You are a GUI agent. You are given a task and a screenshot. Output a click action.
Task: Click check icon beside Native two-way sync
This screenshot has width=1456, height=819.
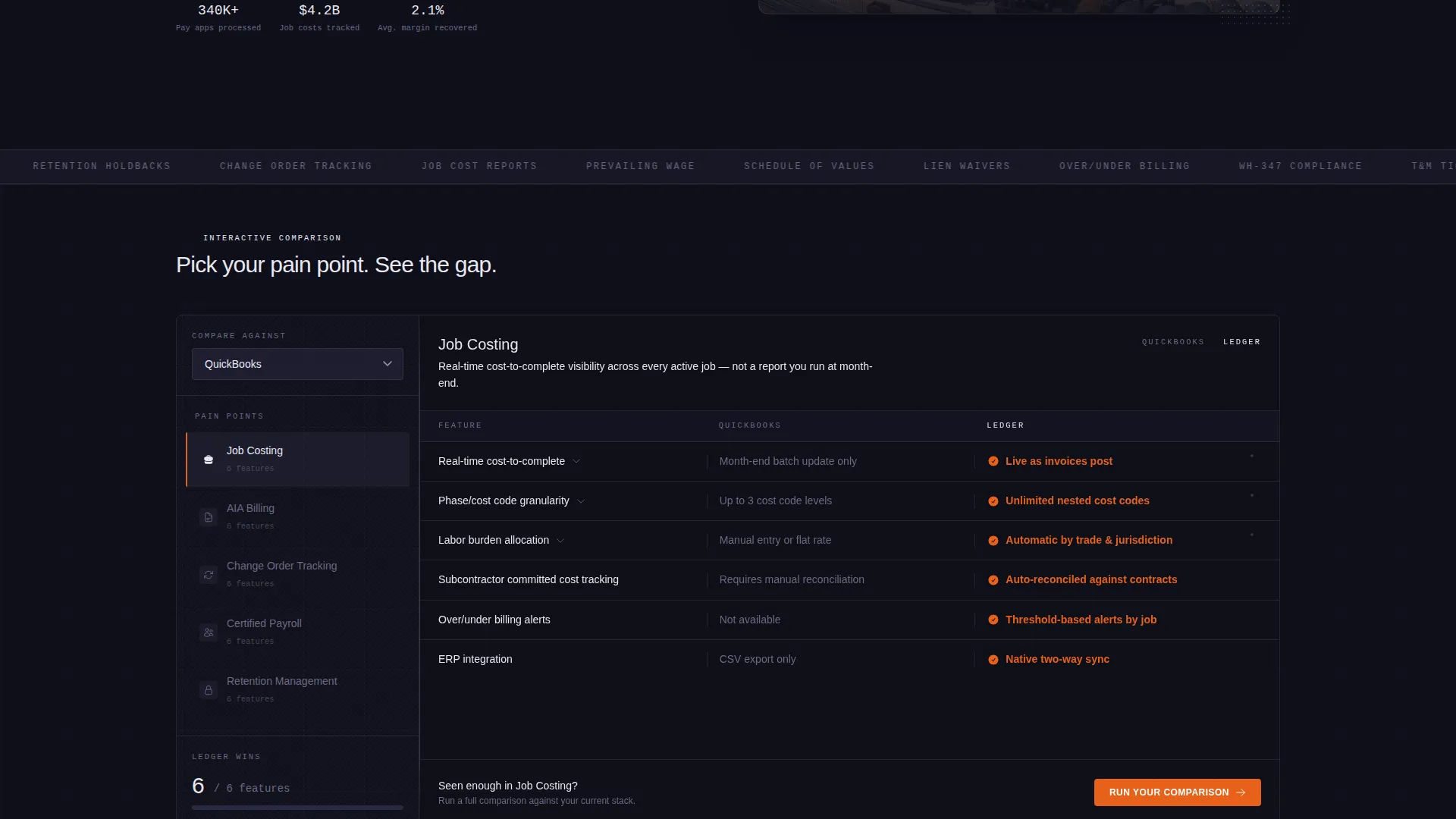[993, 660]
